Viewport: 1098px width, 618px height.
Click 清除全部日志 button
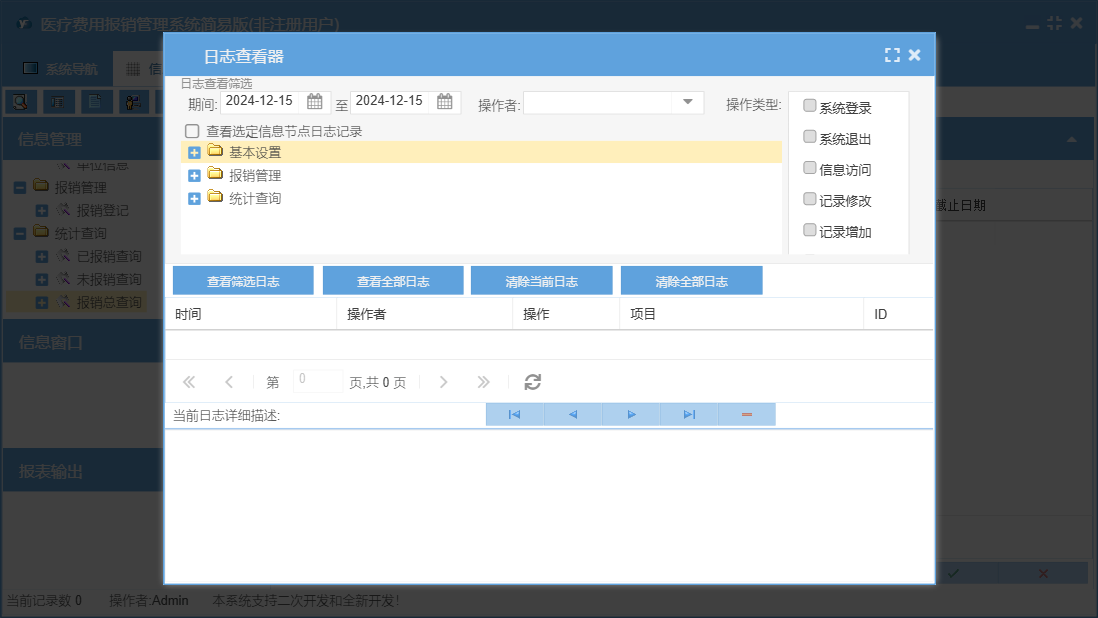coord(691,281)
